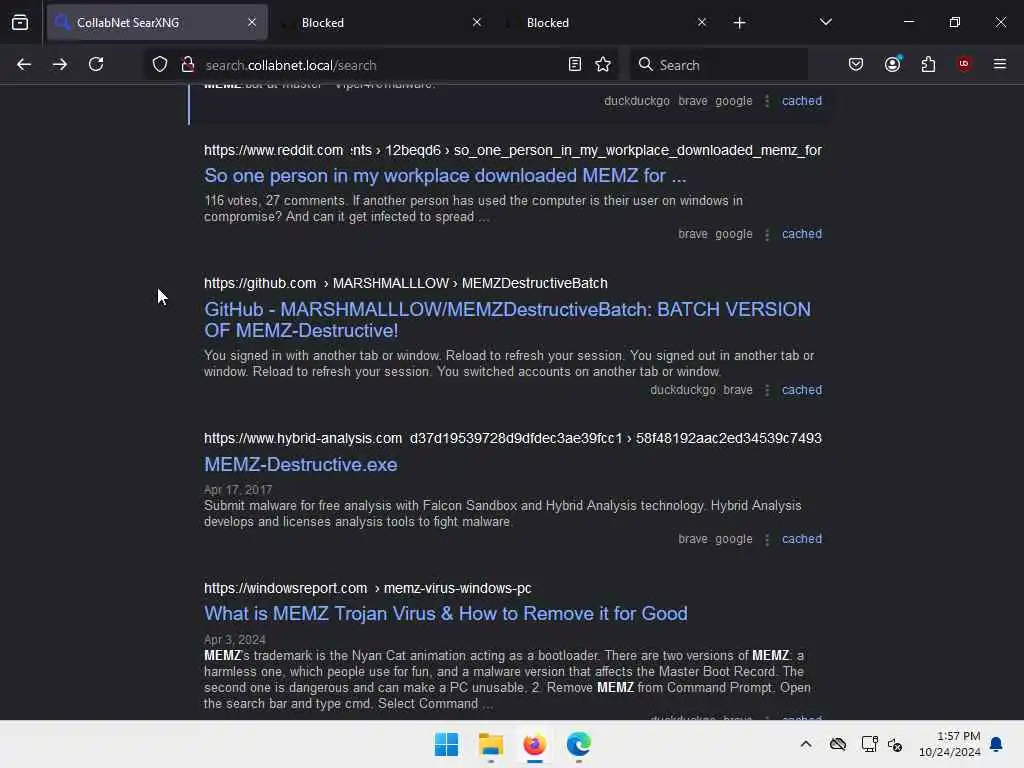View site security lock info
1024x768 pixels.
coord(188,64)
